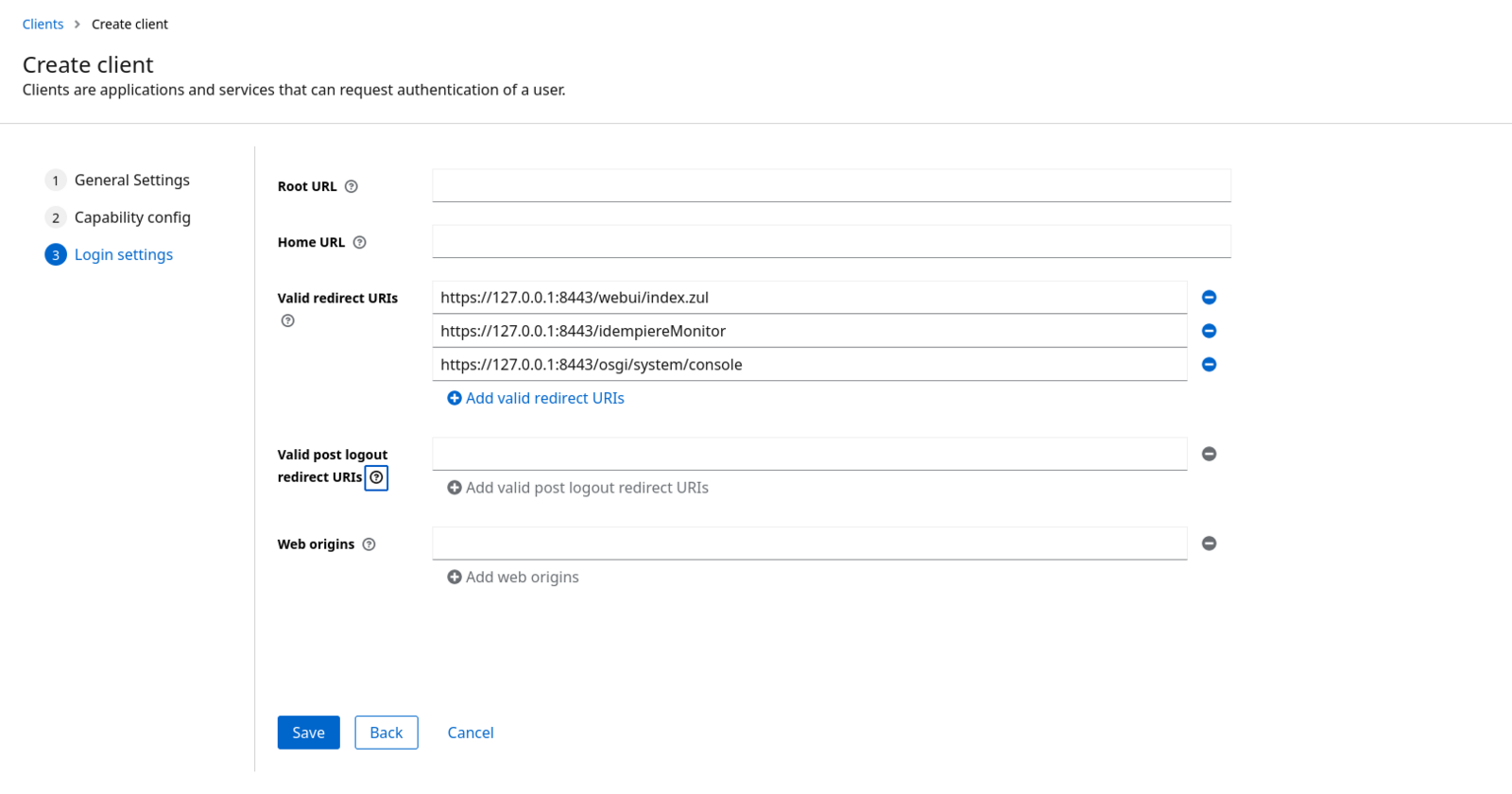Save the new client
Screen dimensions: 1512x794
coord(308,733)
